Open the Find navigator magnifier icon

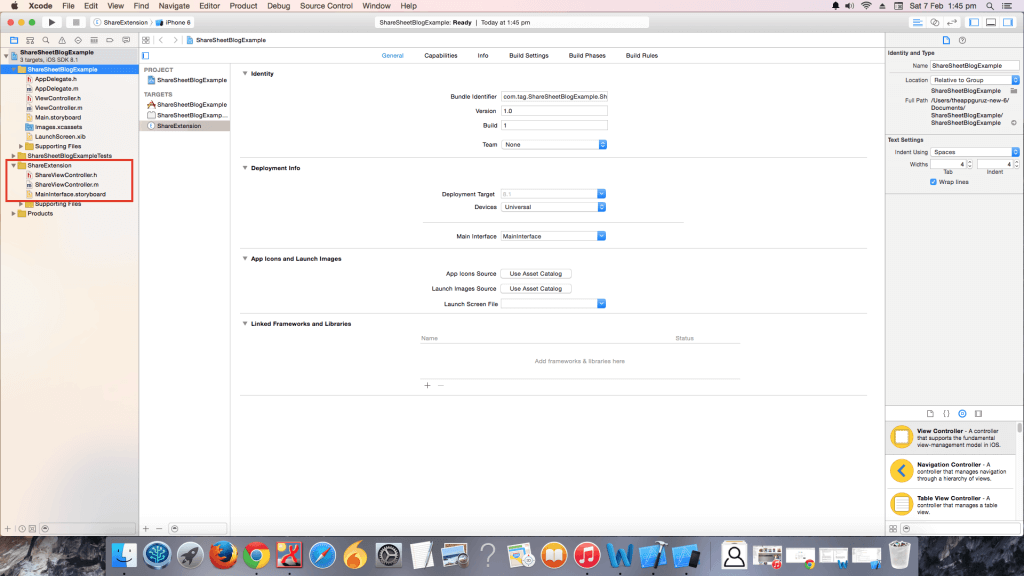tap(46, 40)
